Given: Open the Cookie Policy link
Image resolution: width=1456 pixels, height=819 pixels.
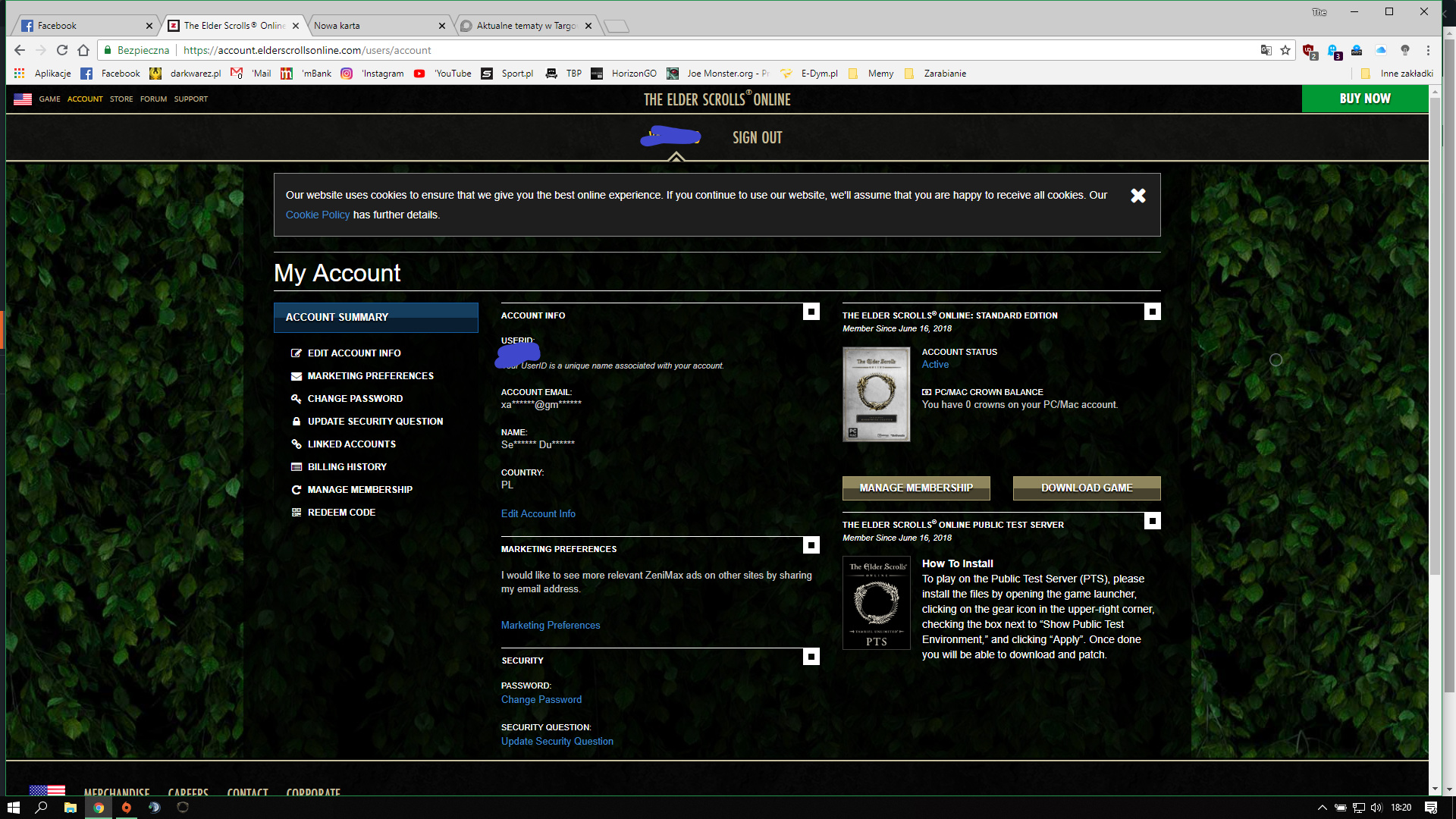Looking at the screenshot, I should pyautogui.click(x=318, y=215).
